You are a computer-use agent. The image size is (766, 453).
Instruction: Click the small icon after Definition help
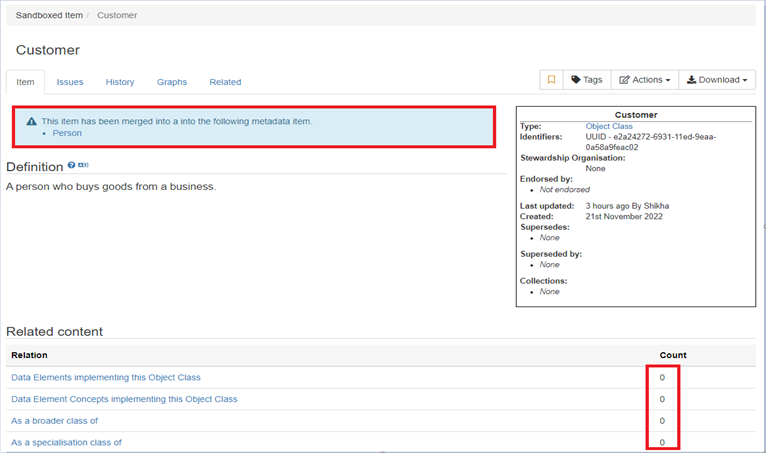click(83, 165)
